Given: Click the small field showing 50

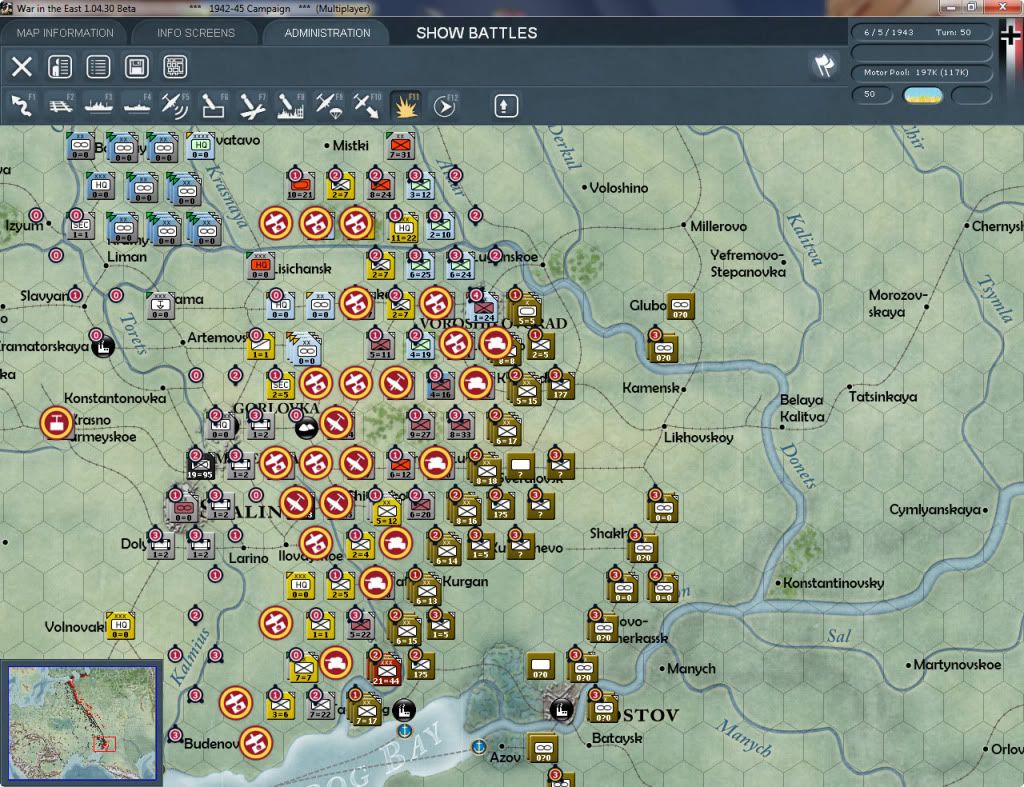Looking at the screenshot, I should pos(872,95).
